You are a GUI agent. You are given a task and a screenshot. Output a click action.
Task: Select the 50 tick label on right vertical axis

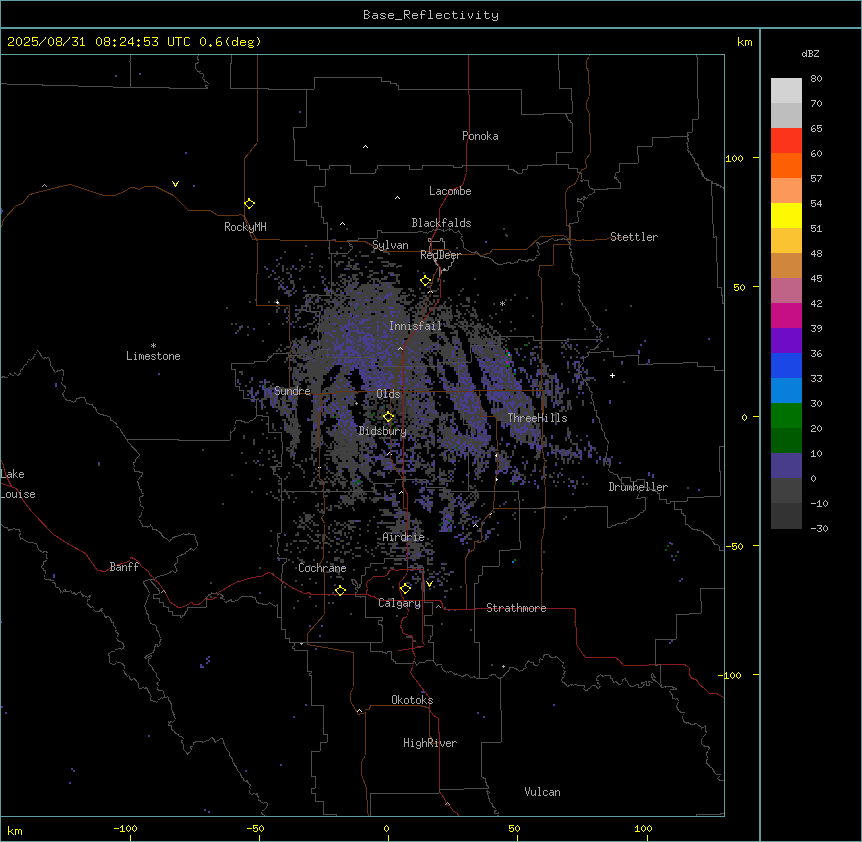(739, 287)
